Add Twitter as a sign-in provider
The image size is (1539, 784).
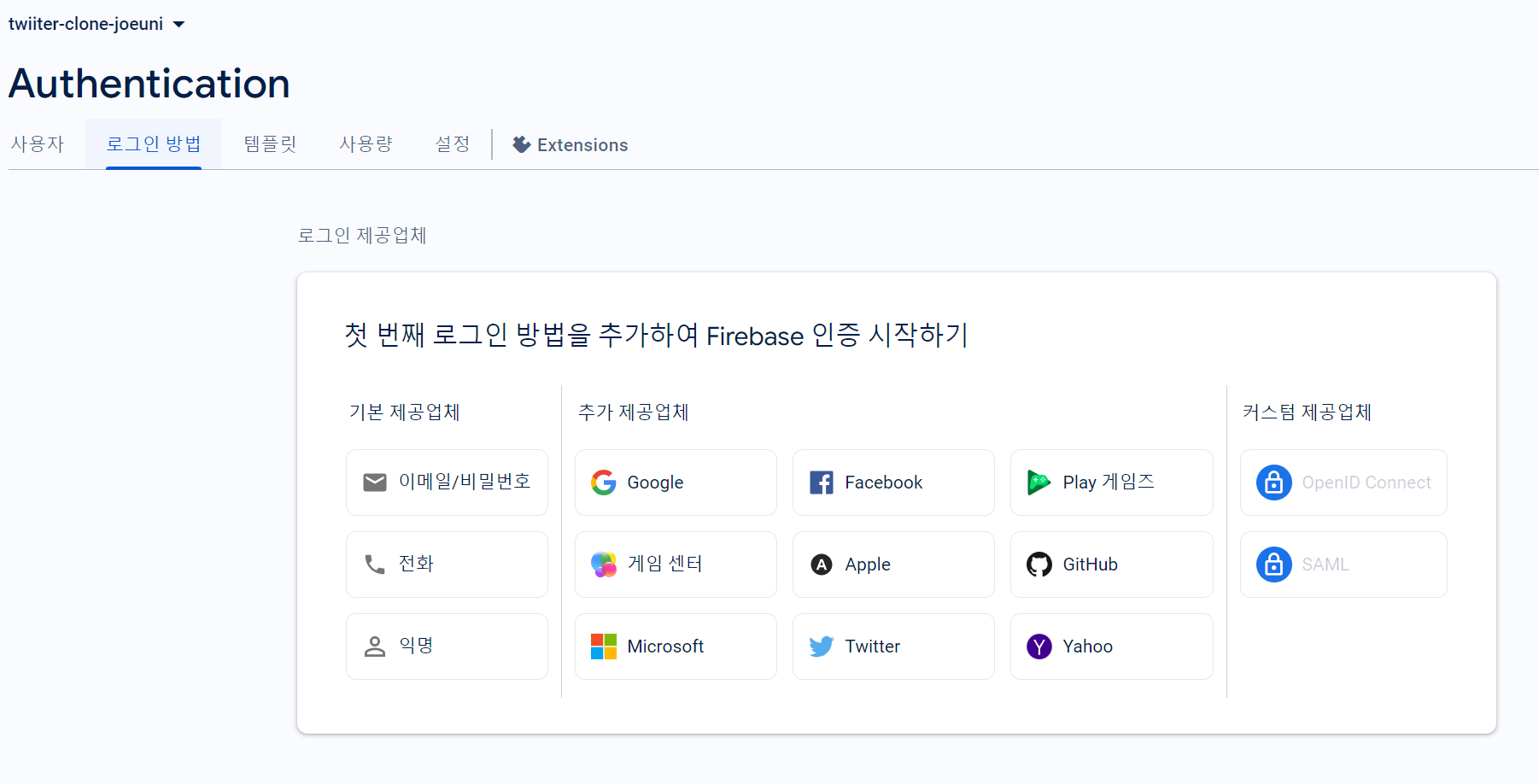click(893, 647)
